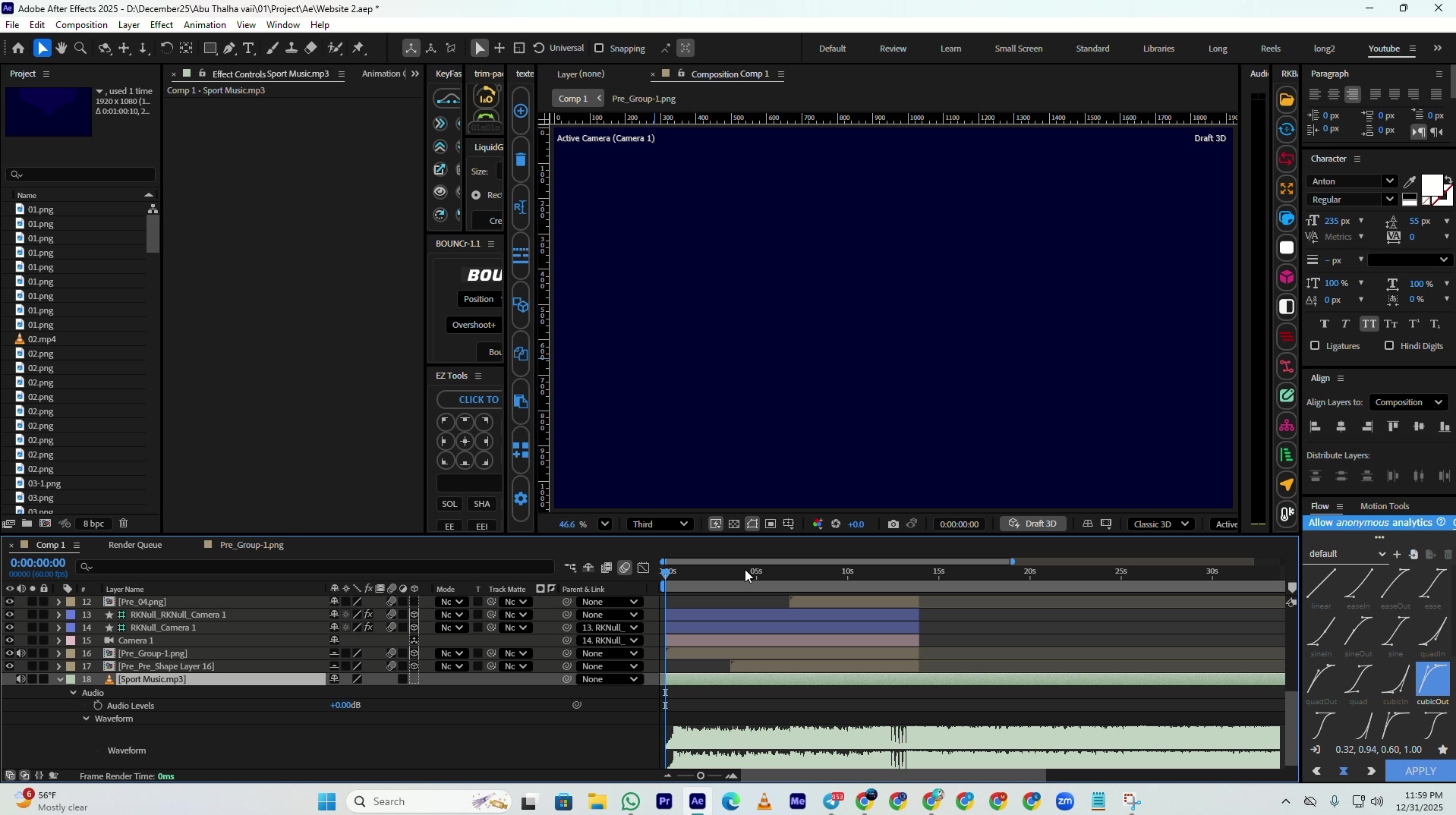This screenshot has height=815, width=1456.
Task: Open the Composition menu
Action: (x=81, y=25)
